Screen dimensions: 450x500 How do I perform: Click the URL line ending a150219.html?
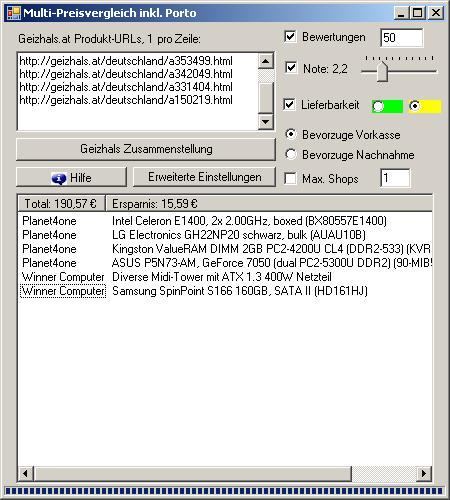[126, 100]
